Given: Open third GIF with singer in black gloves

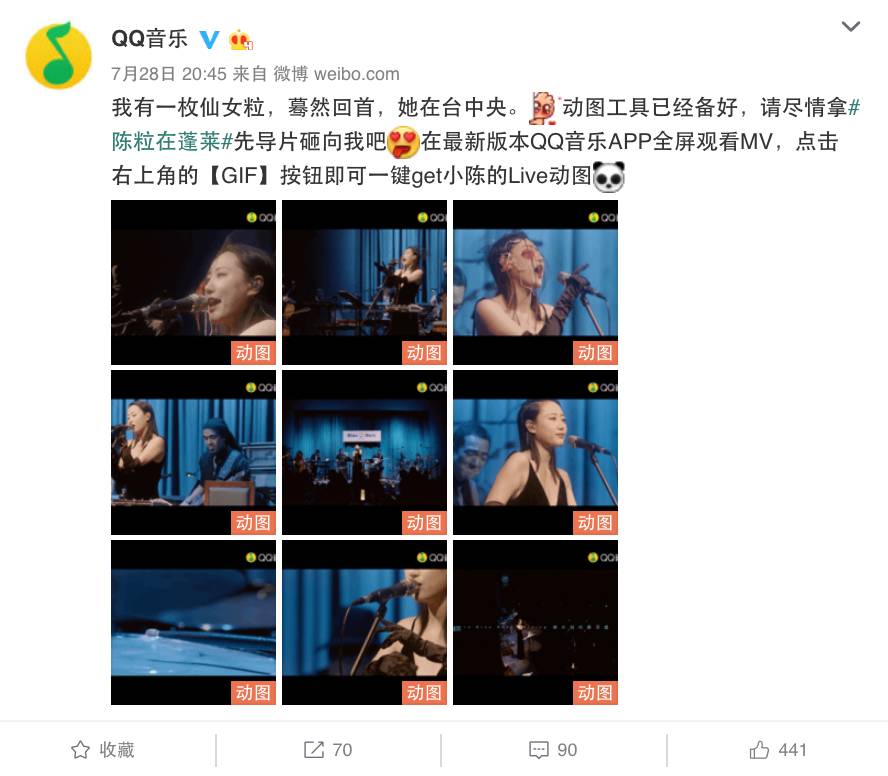Looking at the screenshot, I should 536,282.
